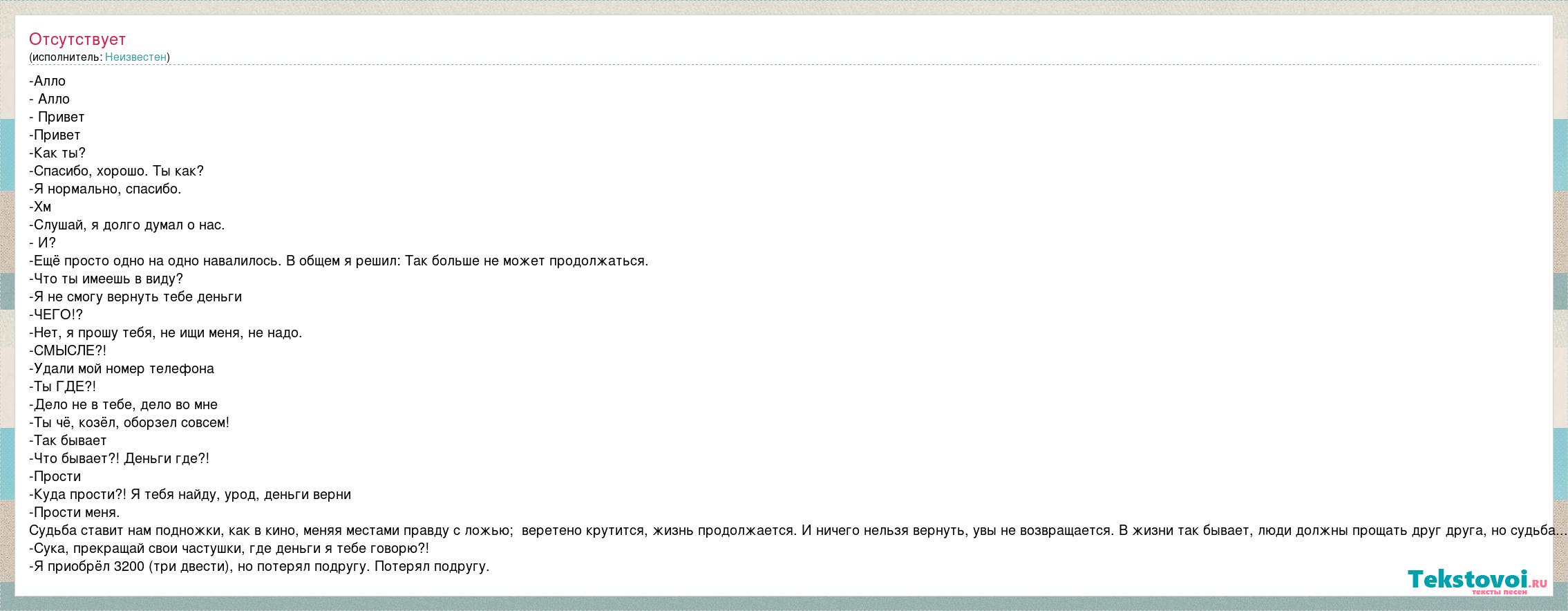Click the line '-Прости меня.'
Screen dimensions: 1568x611
pyautogui.click(x=75, y=512)
